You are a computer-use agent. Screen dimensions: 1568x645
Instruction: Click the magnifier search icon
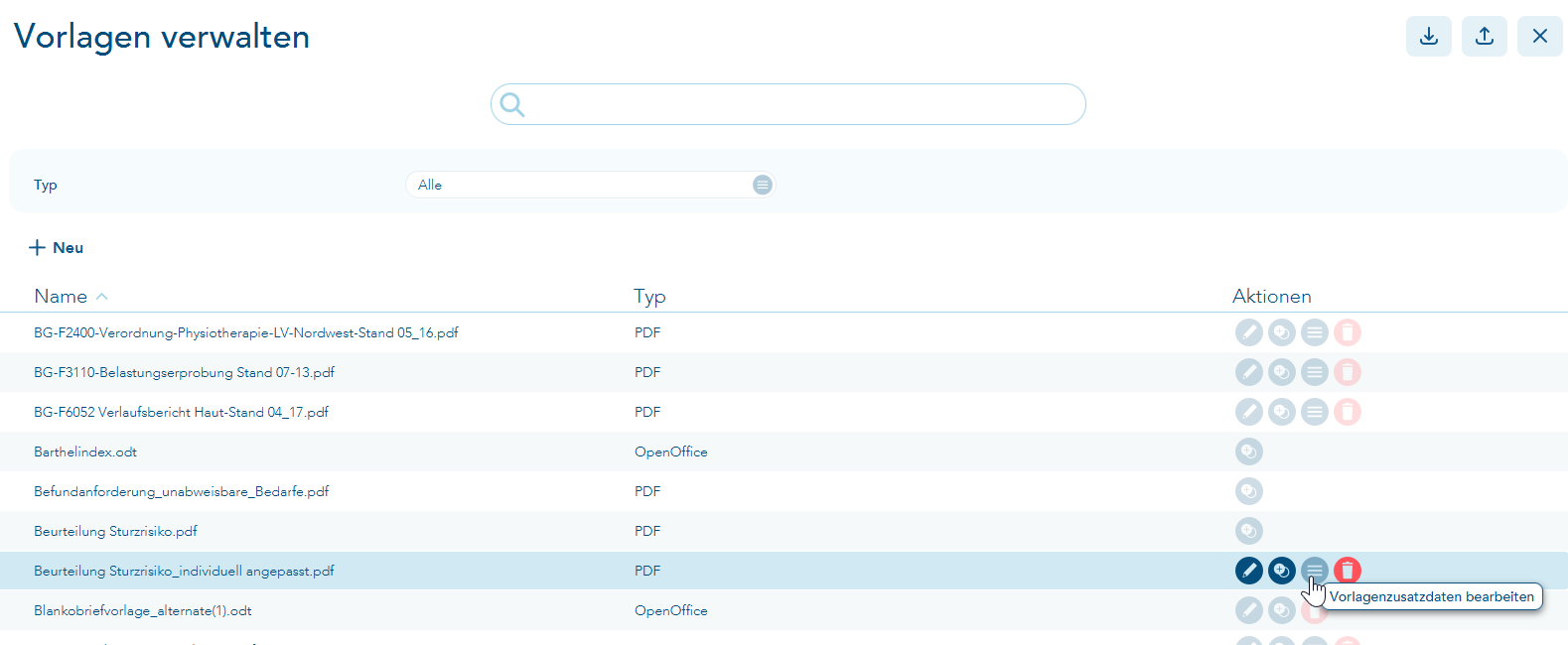pyautogui.click(x=512, y=104)
